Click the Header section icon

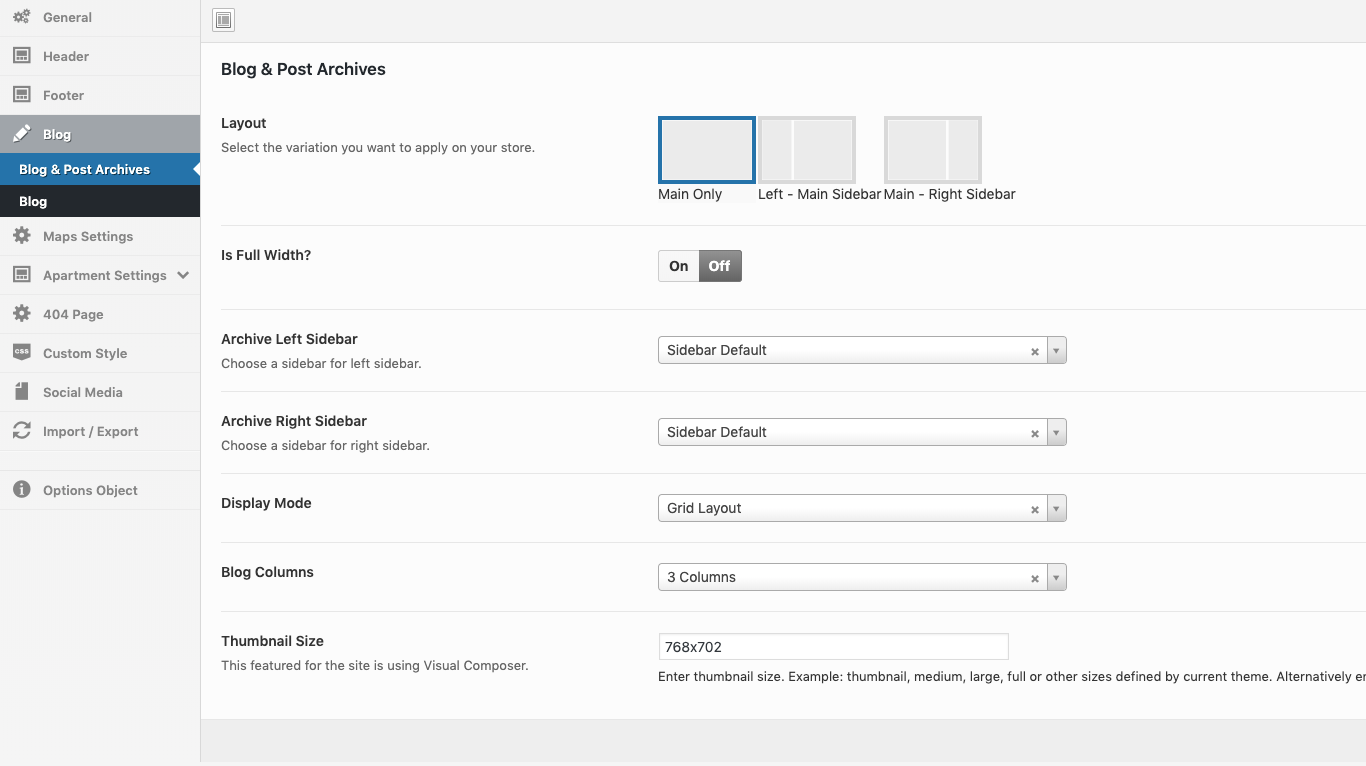(x=21, y=56)
